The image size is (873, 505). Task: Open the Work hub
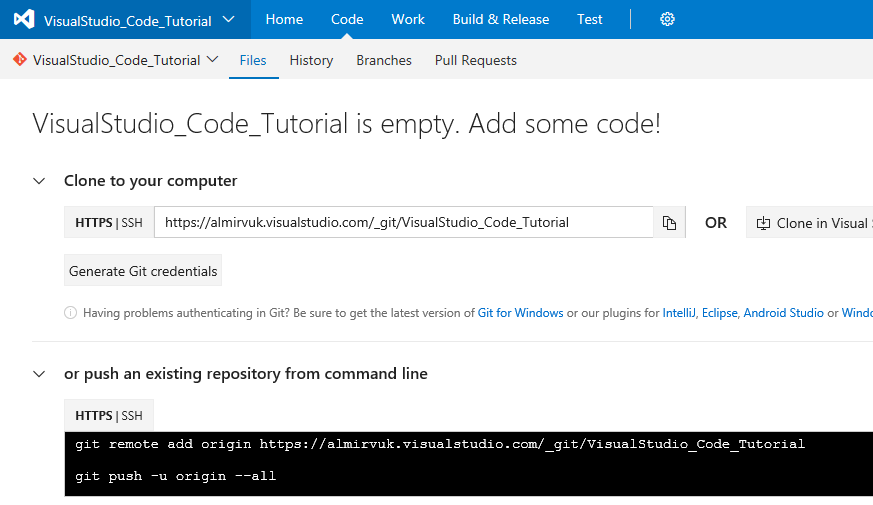(408, 19)
